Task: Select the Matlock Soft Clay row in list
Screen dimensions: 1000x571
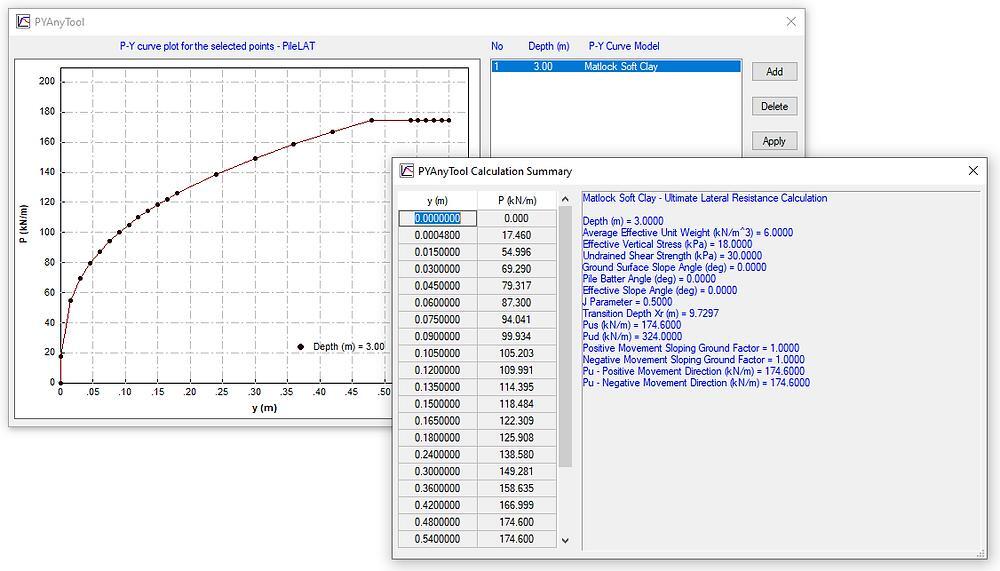Action: click(616, 66)
